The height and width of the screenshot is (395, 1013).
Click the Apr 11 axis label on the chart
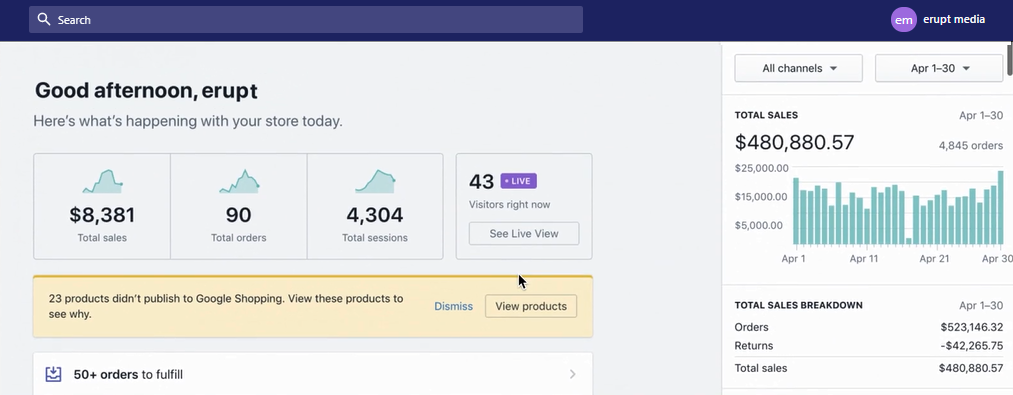pos(864,259)
